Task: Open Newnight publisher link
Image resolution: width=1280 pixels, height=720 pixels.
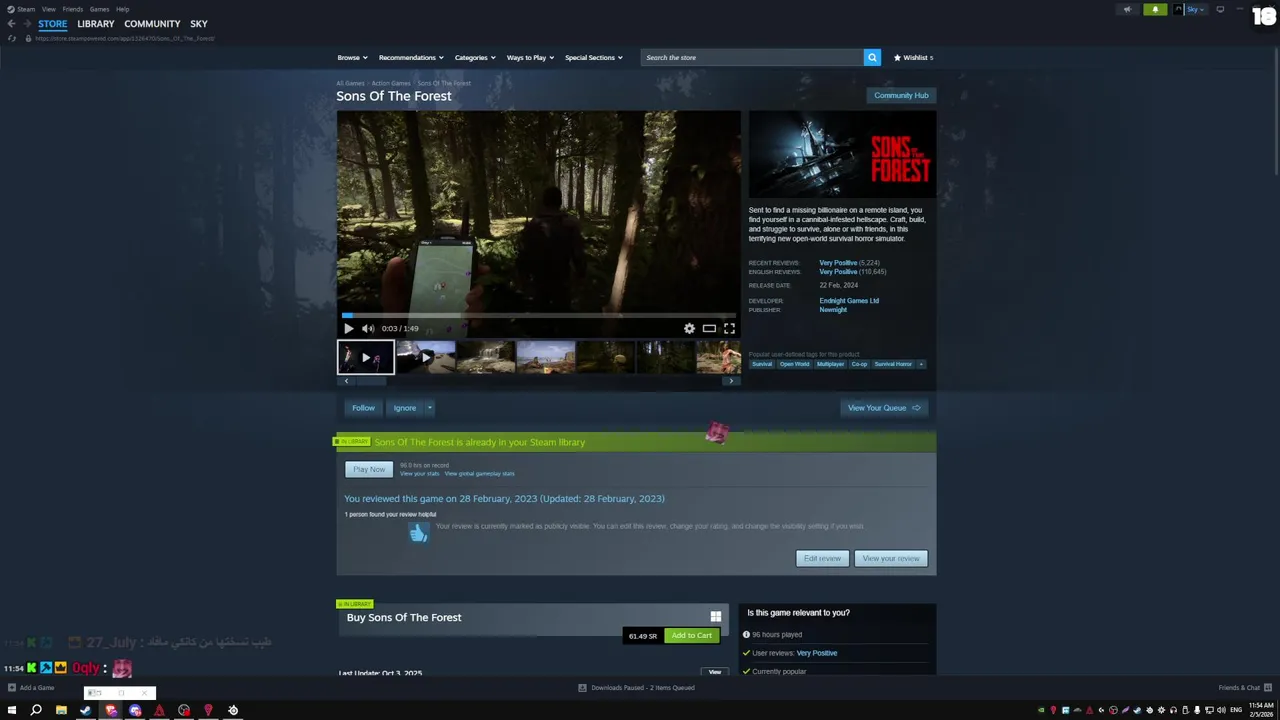Action: [833, 310]
